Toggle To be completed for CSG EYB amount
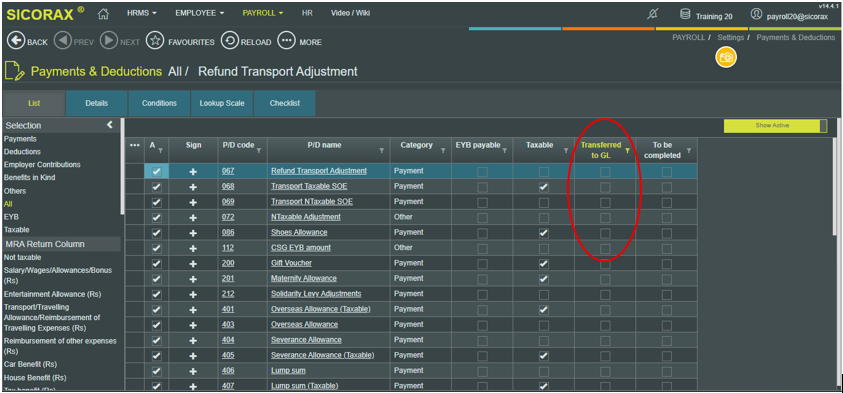This screenshot has width=843, height=393. pos(667,248)
